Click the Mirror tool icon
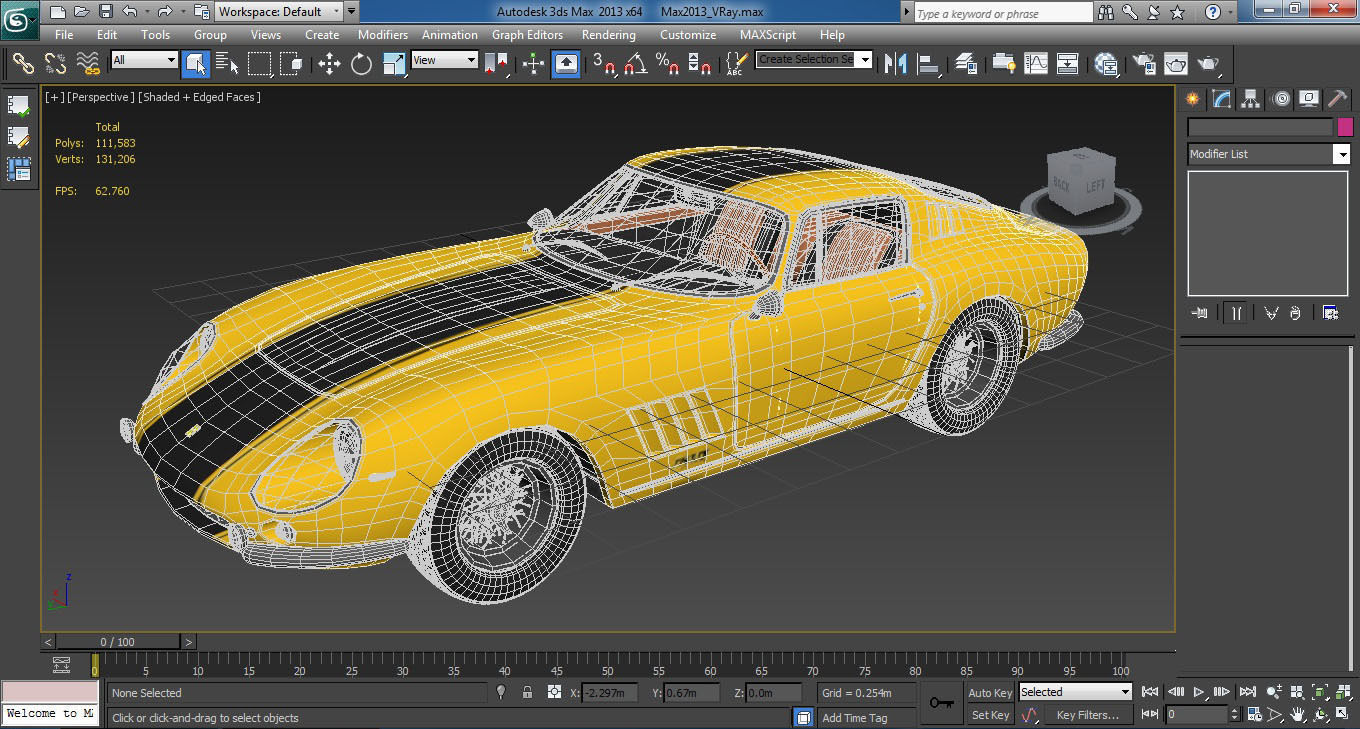Viewport: 1360px width, 729px height. pos(896,64)
